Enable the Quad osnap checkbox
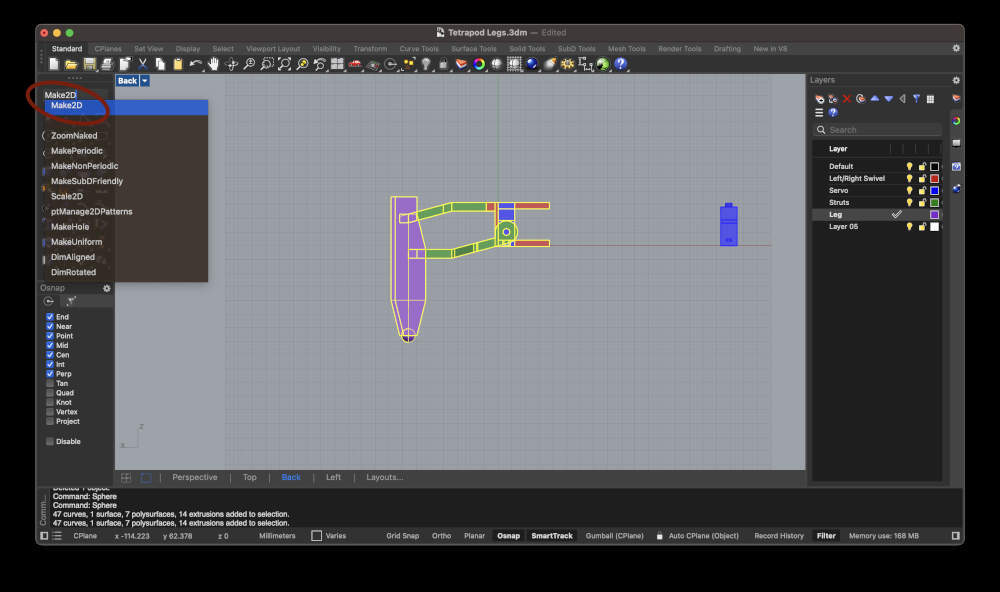The height and width of the screenshot is (592, 1000). pos(50,393)
